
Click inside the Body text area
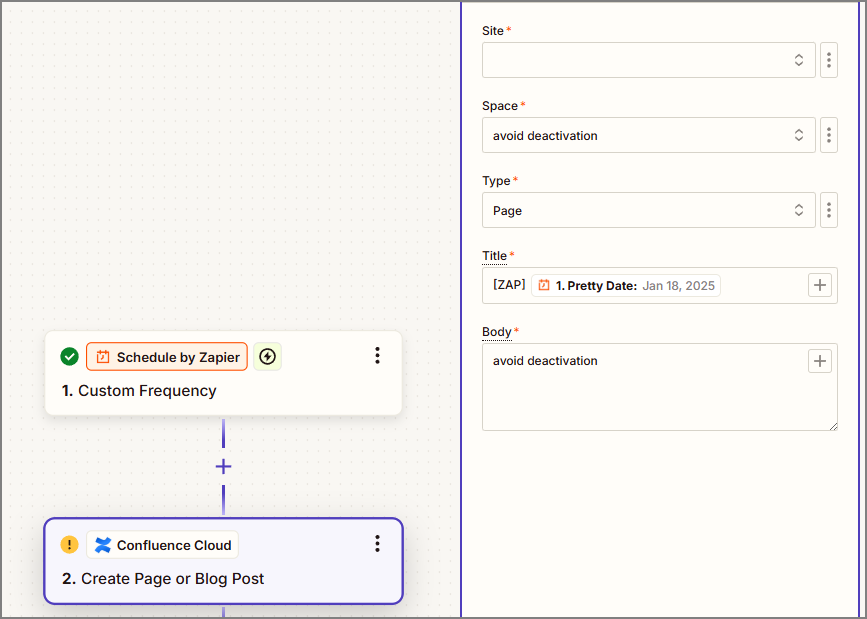(x=660, y=387)
